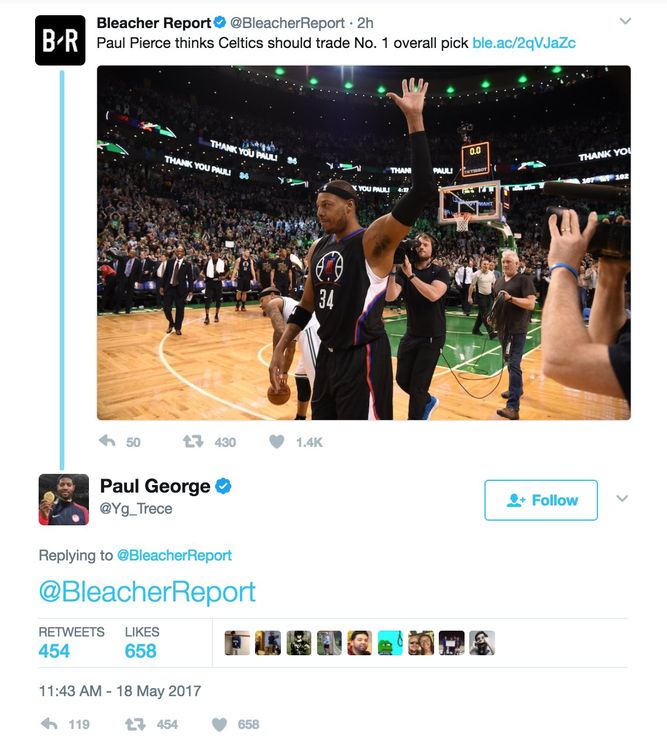Expand the Bleacher Report tweet options chevron
667x750 pixels.
pos(625,21)
